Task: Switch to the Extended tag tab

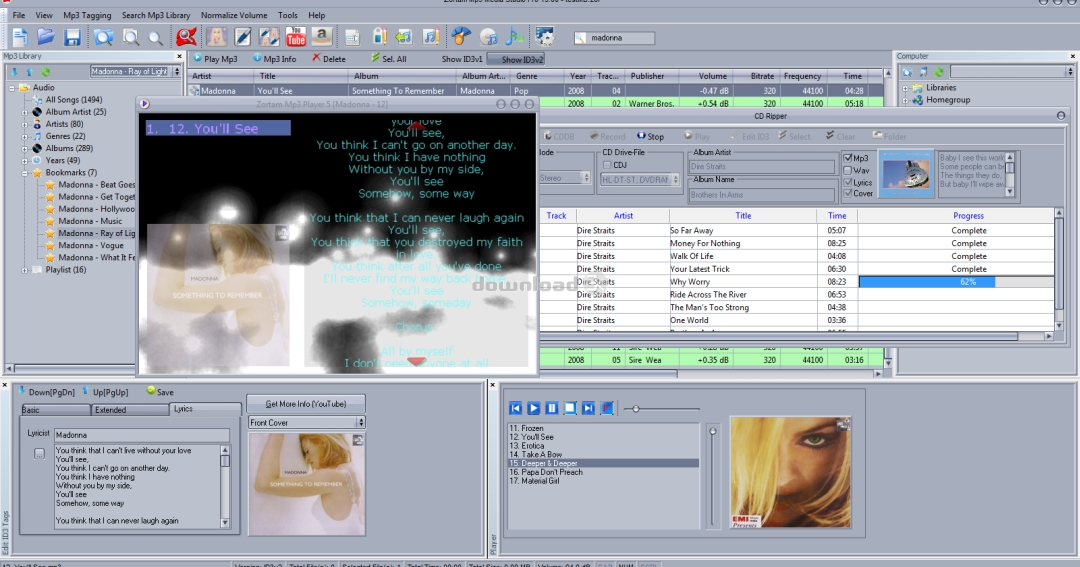Action: [x=130, y=410]
